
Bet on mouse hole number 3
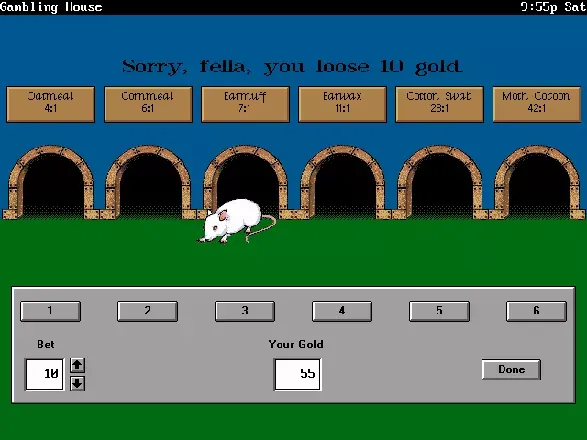point(245,311)
